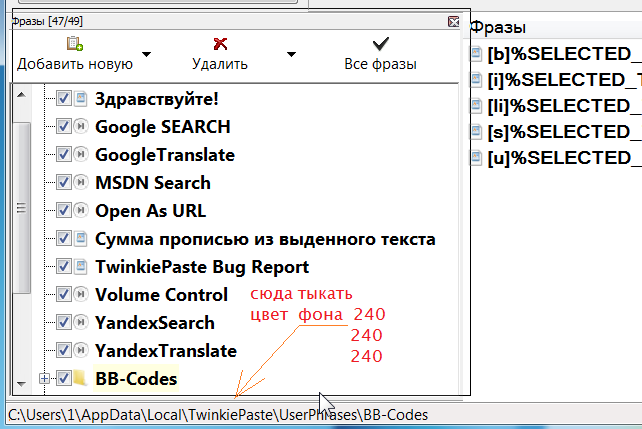Click the icon beside [i]%SELECTED phrase
The image size is (642, 429).
coord(476,79)
